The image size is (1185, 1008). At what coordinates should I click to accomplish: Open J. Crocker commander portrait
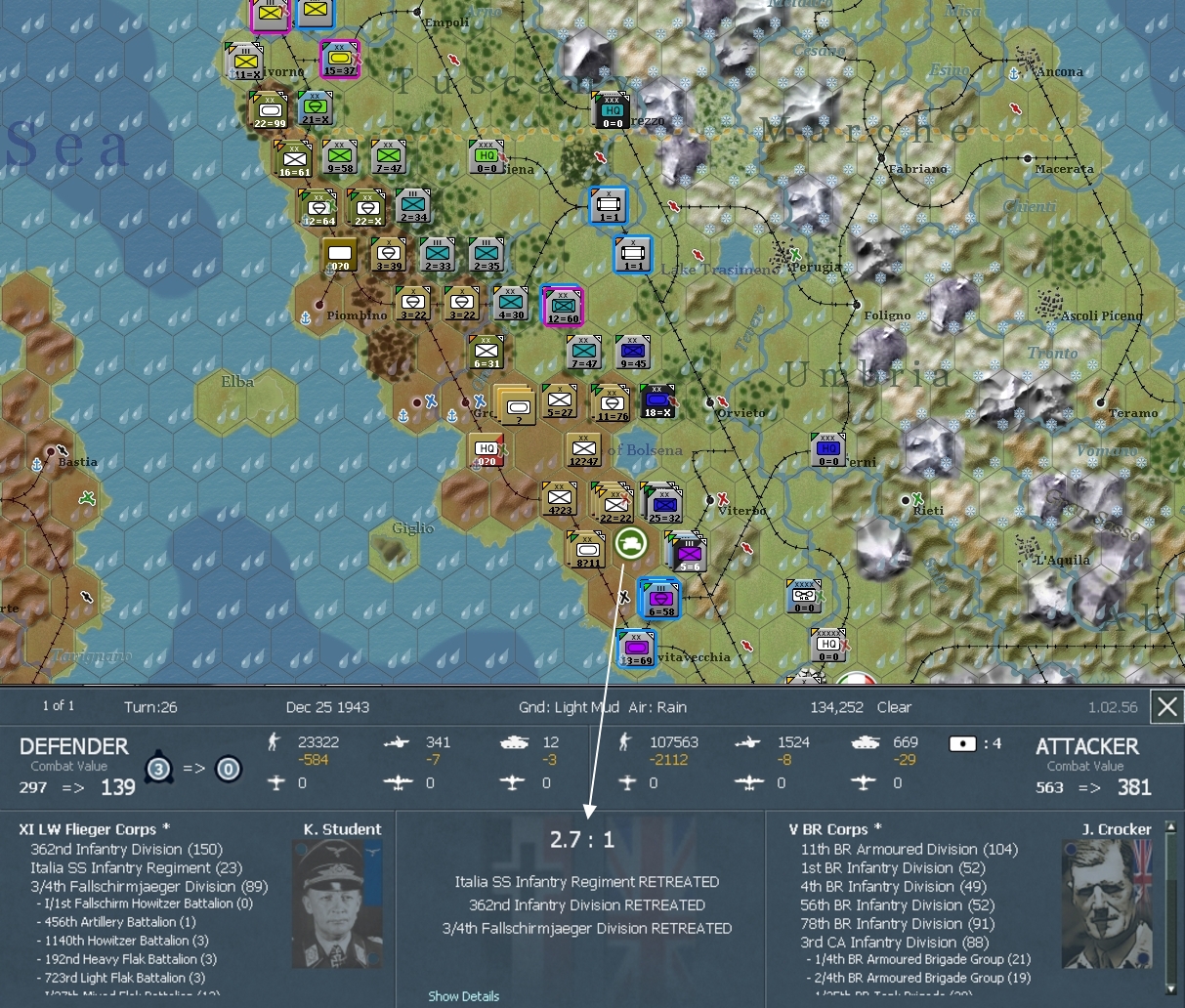pos(1107,903)
